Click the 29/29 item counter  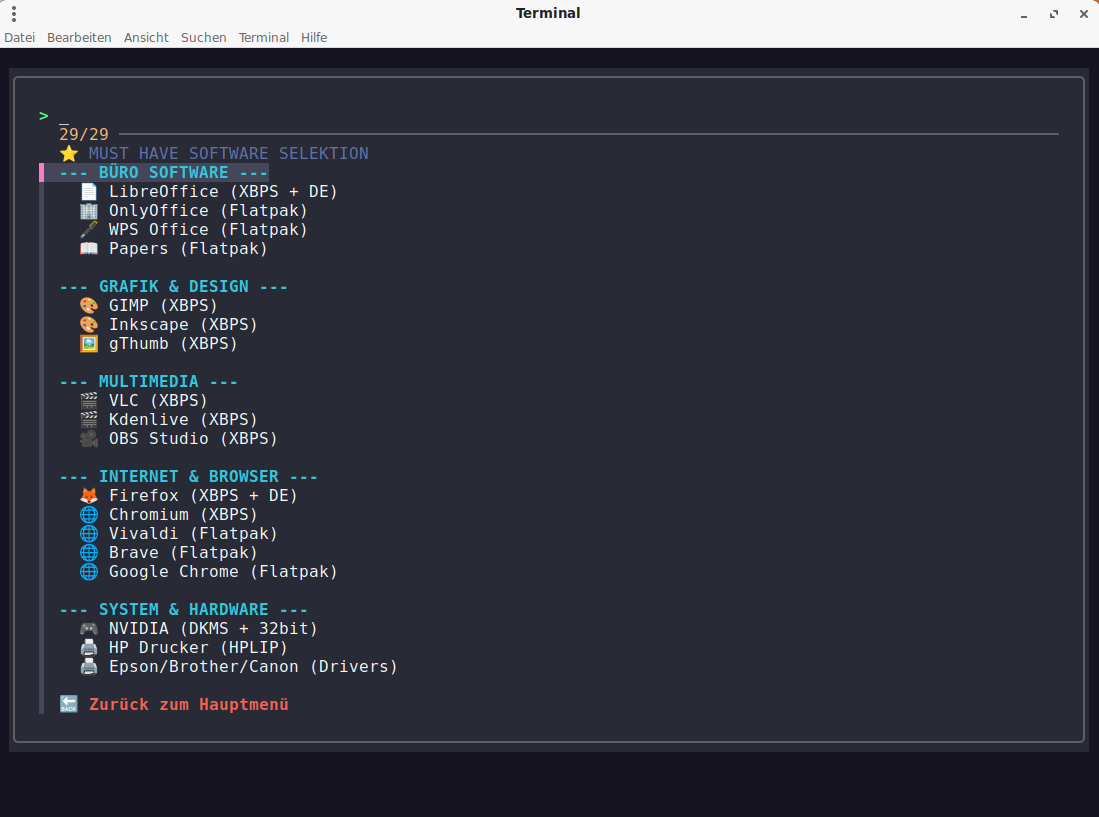(x=84, y=134)
